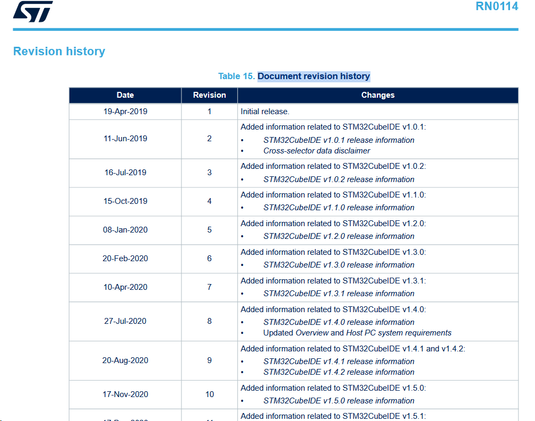Click revision number 7 cell
535x421 pixels.
tap(209, 287)
